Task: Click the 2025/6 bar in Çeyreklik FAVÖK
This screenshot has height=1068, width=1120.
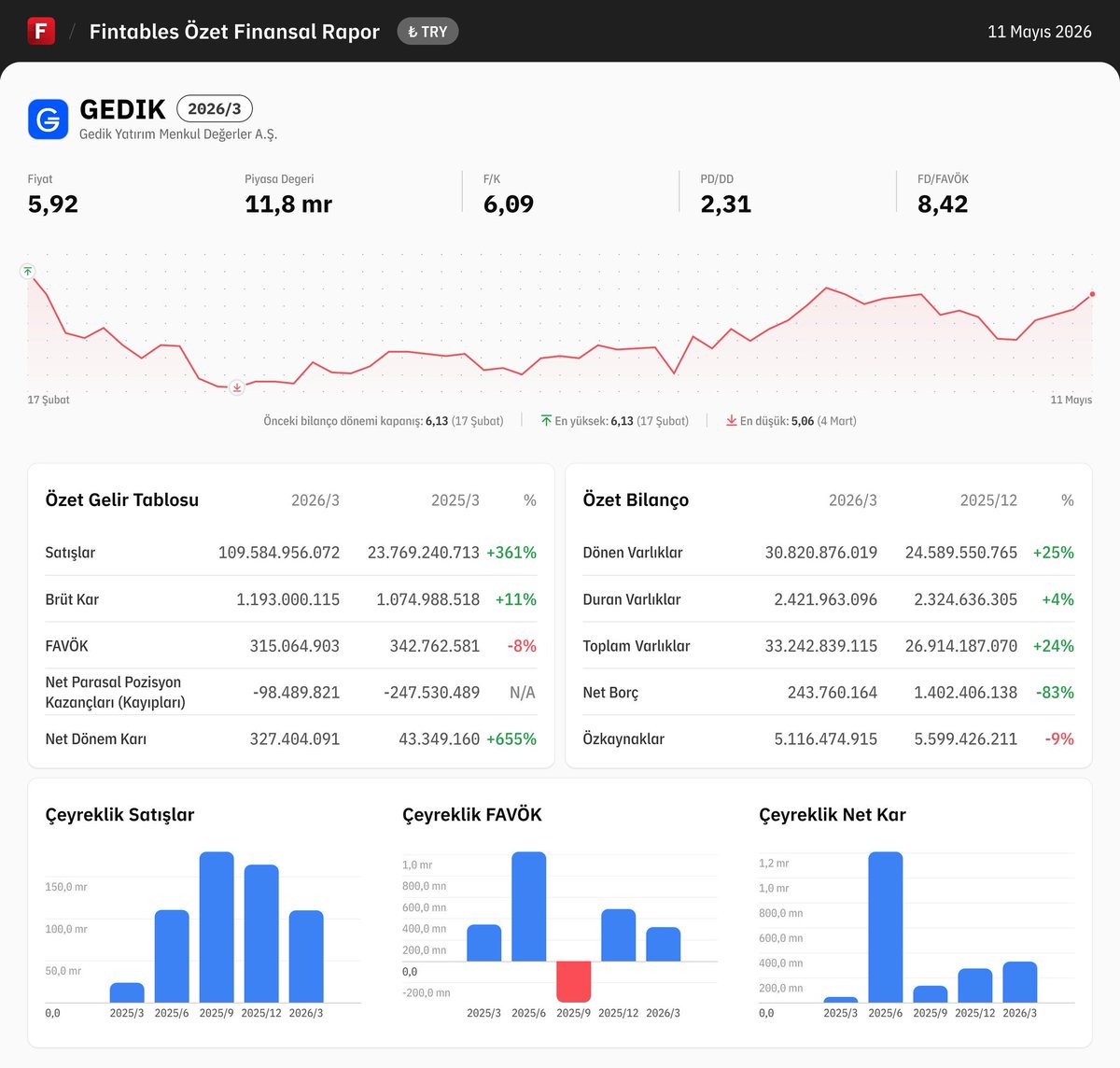Action: (x=529, y=906)
